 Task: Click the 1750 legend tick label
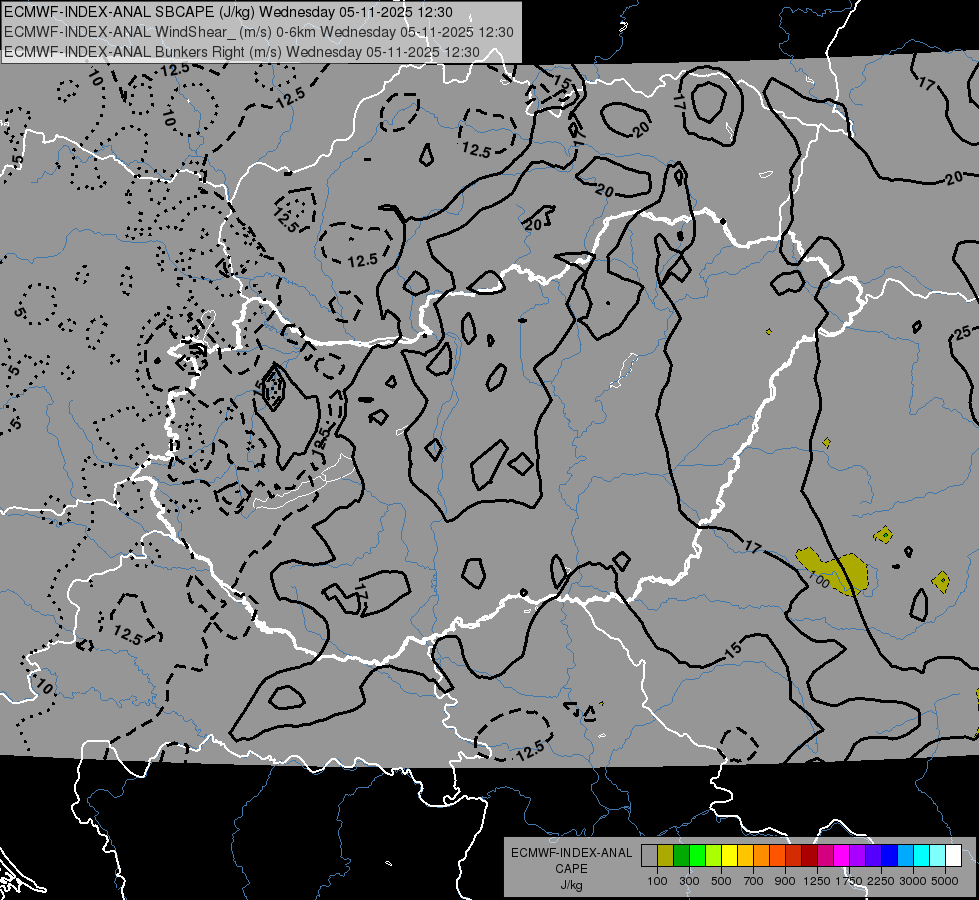pyautogui.click(x=849, y=881)
